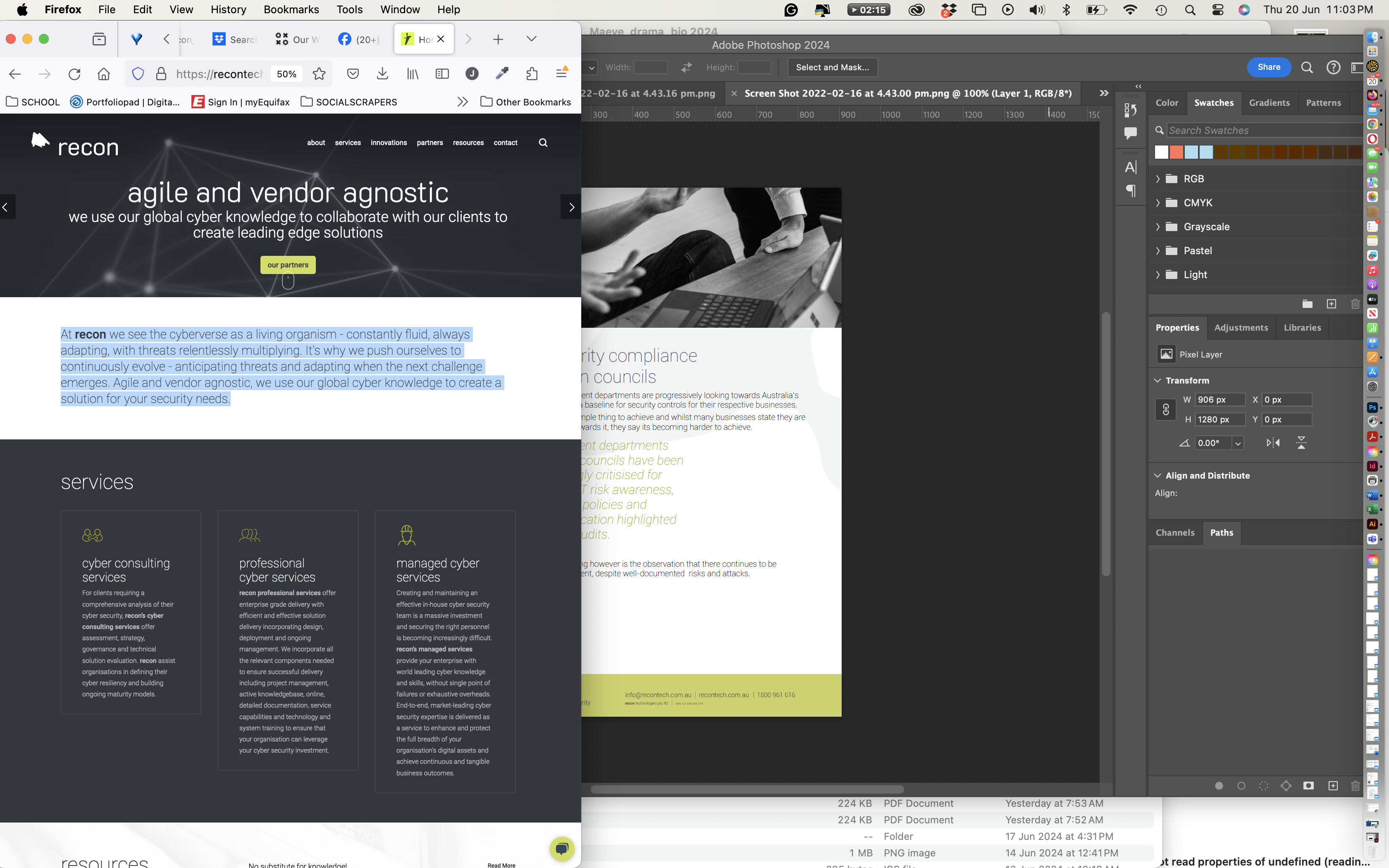
Task: Switch to the Gradients tab
Action: 1269,103
